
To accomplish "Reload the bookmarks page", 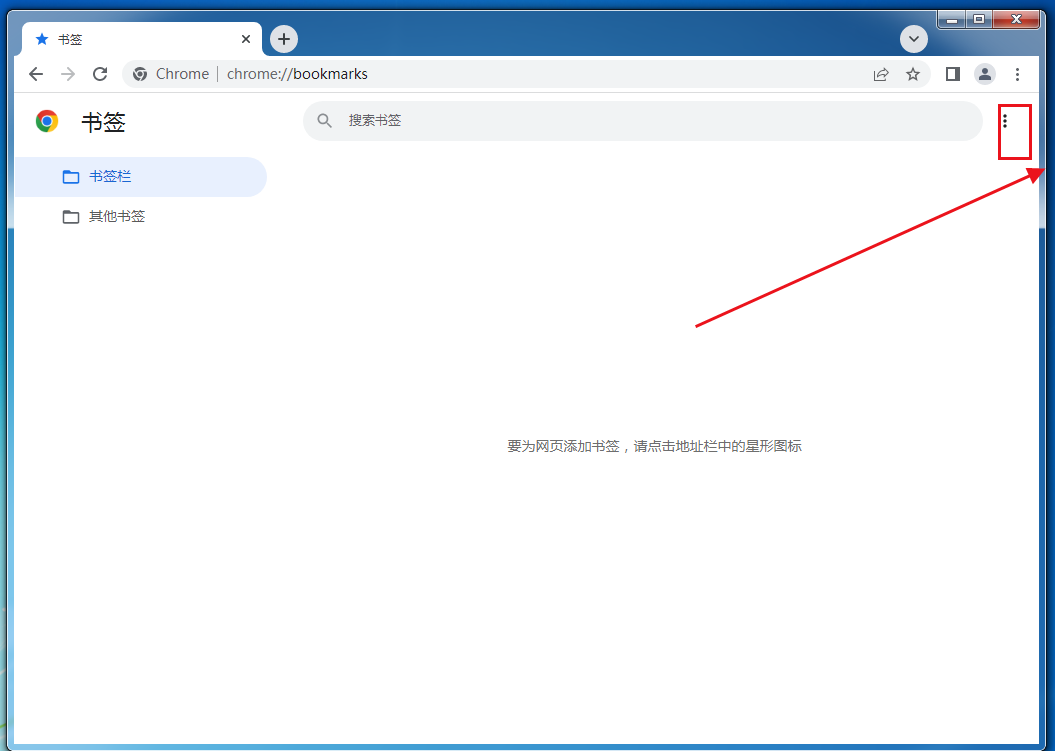I will coord(100,74).
